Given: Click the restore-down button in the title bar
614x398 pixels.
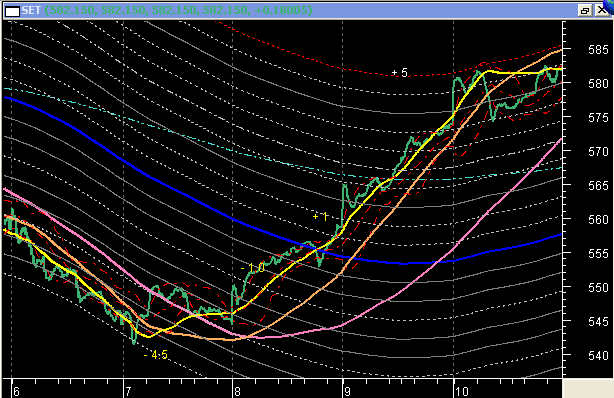Looking at the screenshot, I should coord(585,11).
